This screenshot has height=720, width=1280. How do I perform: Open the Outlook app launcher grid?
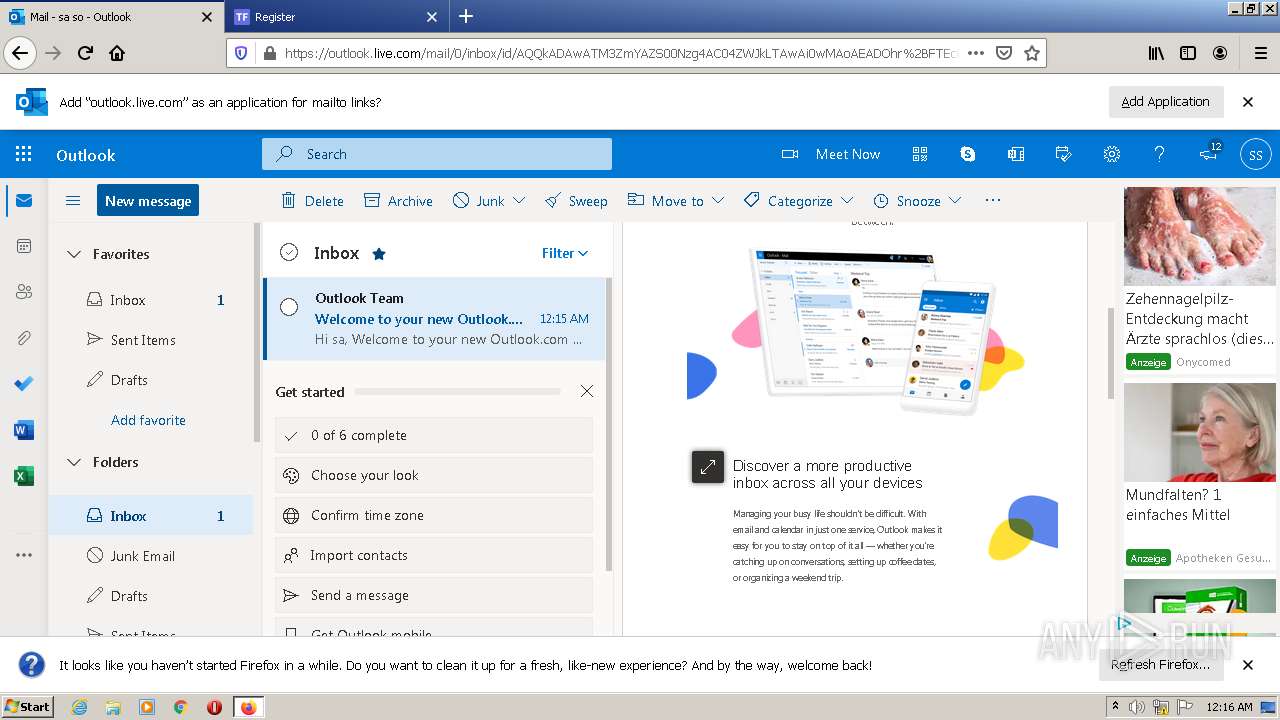(x=23, y=154)
